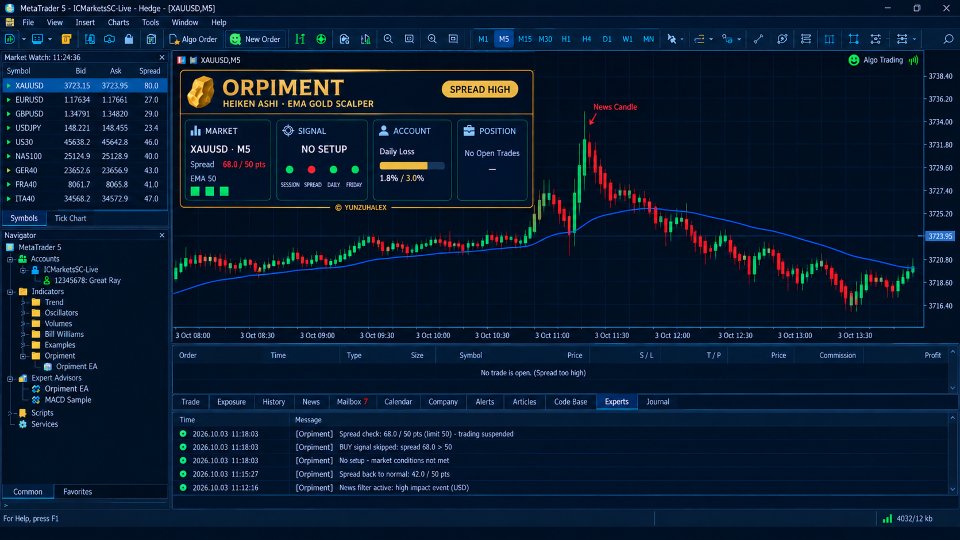Image resolution: width=960 pixels, height=540 pixels.
Task: Expand the Scripts tree node
Action: click(x=10, y=413)
